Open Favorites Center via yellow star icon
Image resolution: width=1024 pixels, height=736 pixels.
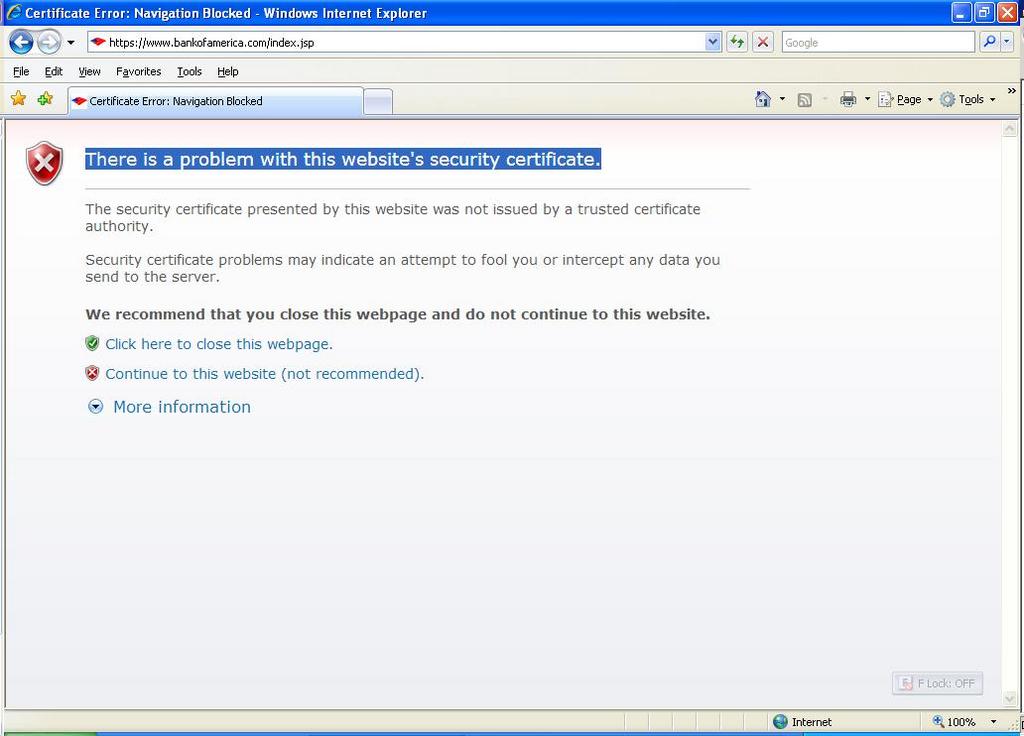click(18, 99)
